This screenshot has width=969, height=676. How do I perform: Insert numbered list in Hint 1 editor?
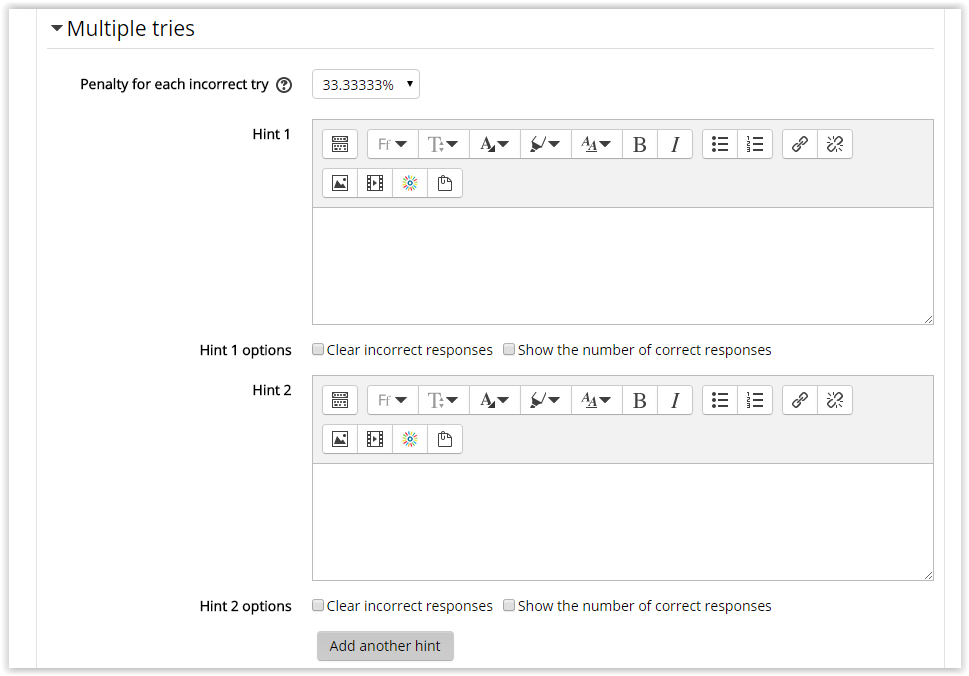point(755,144)
